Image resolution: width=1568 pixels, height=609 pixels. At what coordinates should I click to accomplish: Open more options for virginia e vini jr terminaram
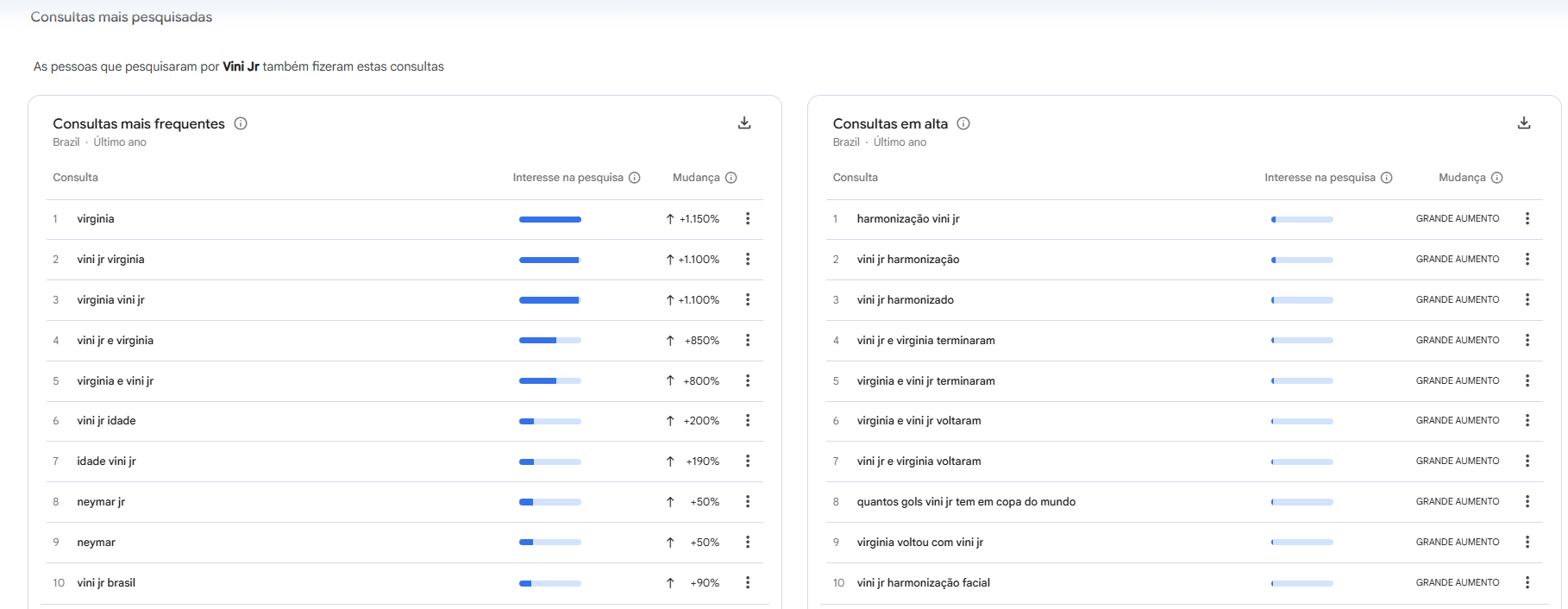[x=1527, y=380]
